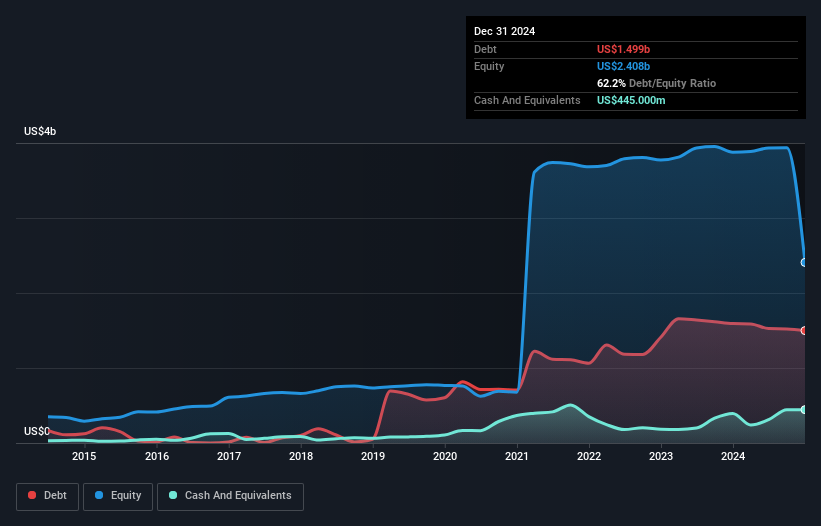Screen dimensions: 821x526
Task: Click the US$0 y-axis label
Action: pos(37,431)
